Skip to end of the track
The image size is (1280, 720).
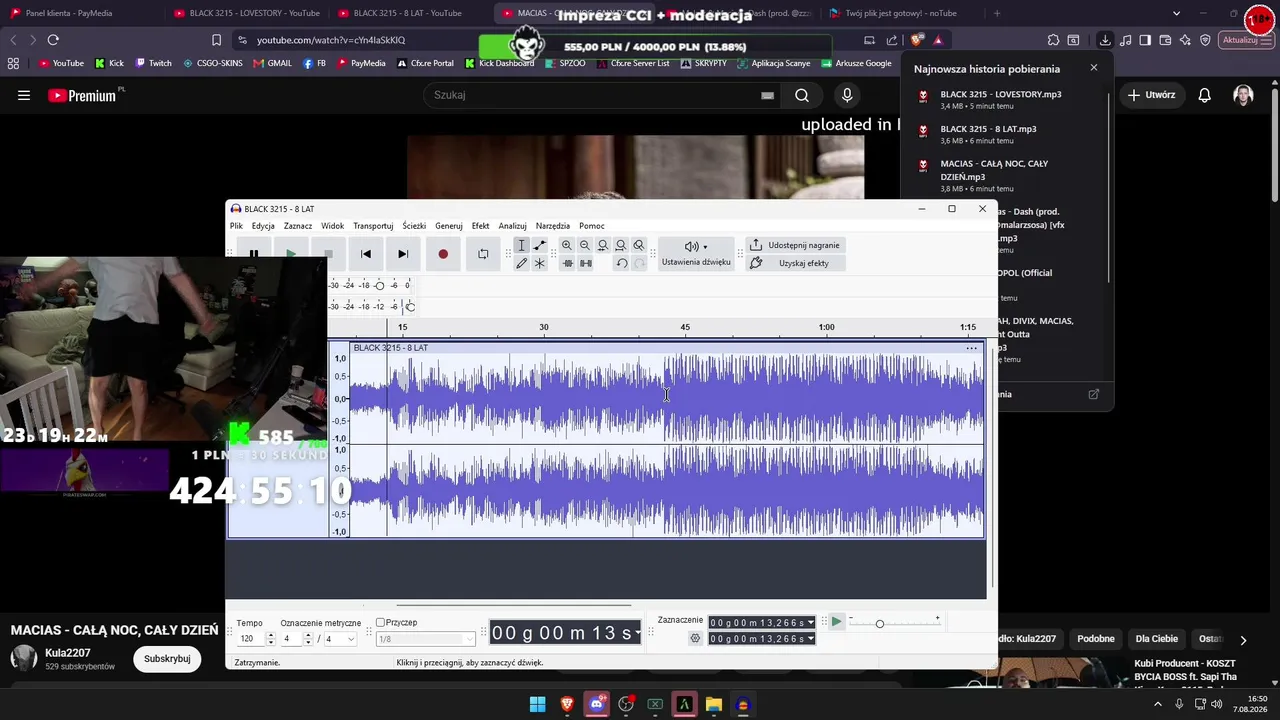click(403, 254)
